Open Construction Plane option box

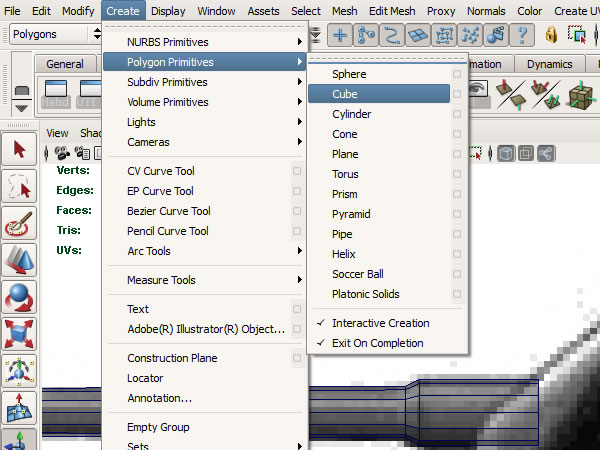tap(297, 358)
